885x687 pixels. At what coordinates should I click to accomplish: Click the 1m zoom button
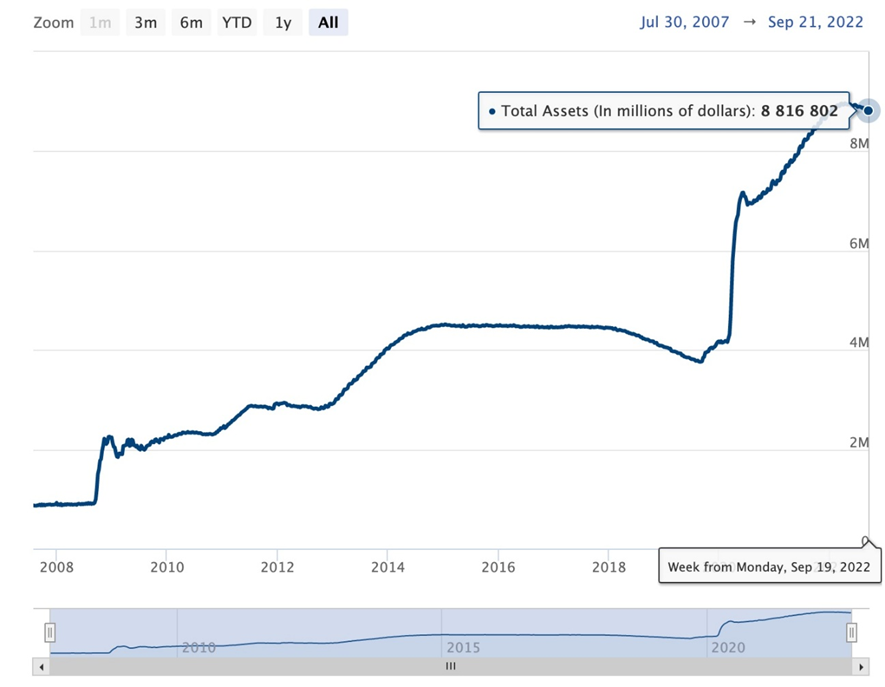point(100,22)
